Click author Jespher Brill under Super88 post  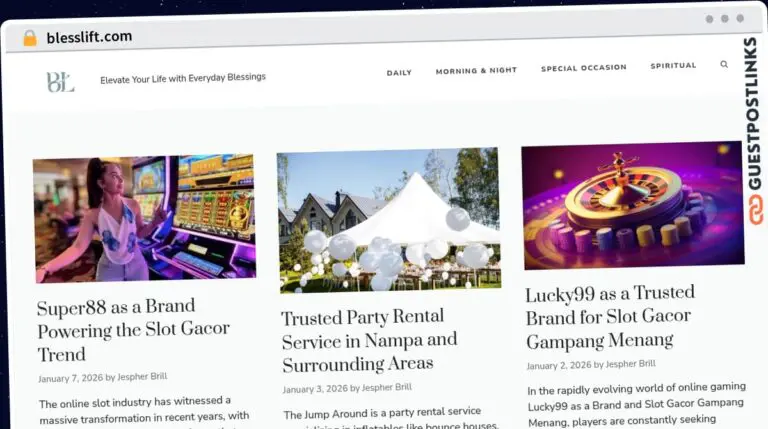point(142,377)
